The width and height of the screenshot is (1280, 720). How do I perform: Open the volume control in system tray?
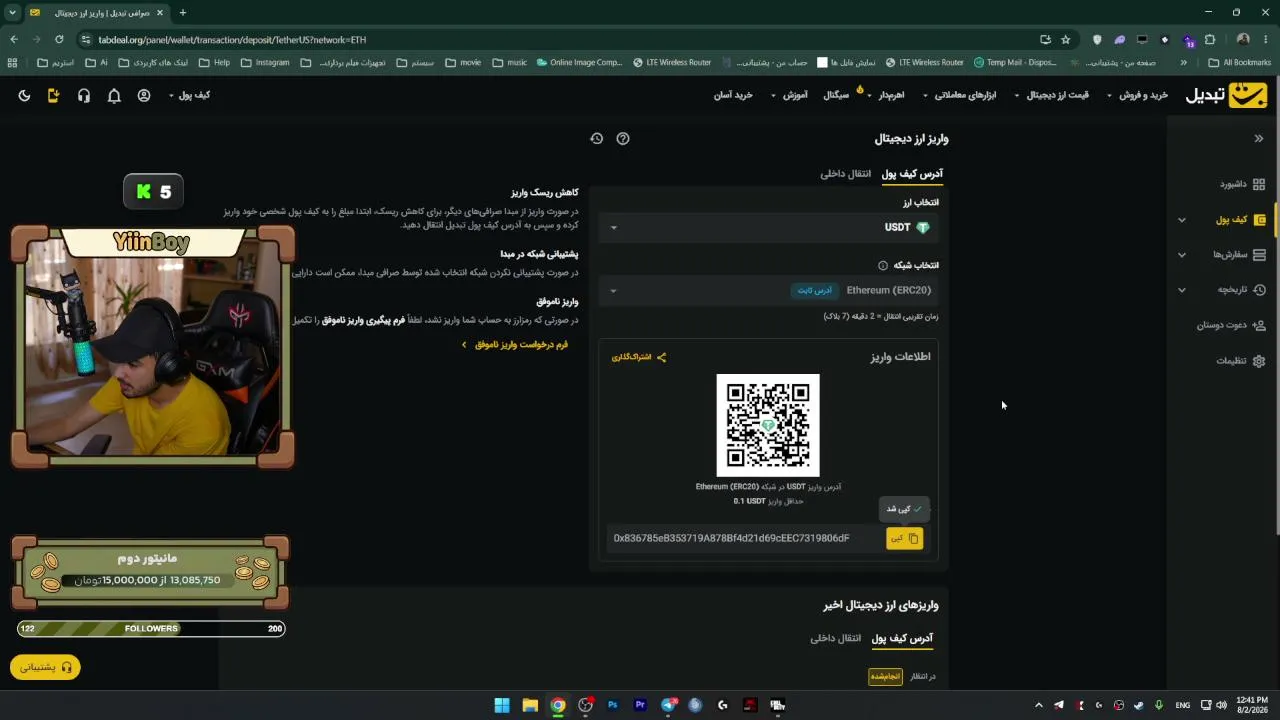pyautogui.click(x=1224, y=705)
